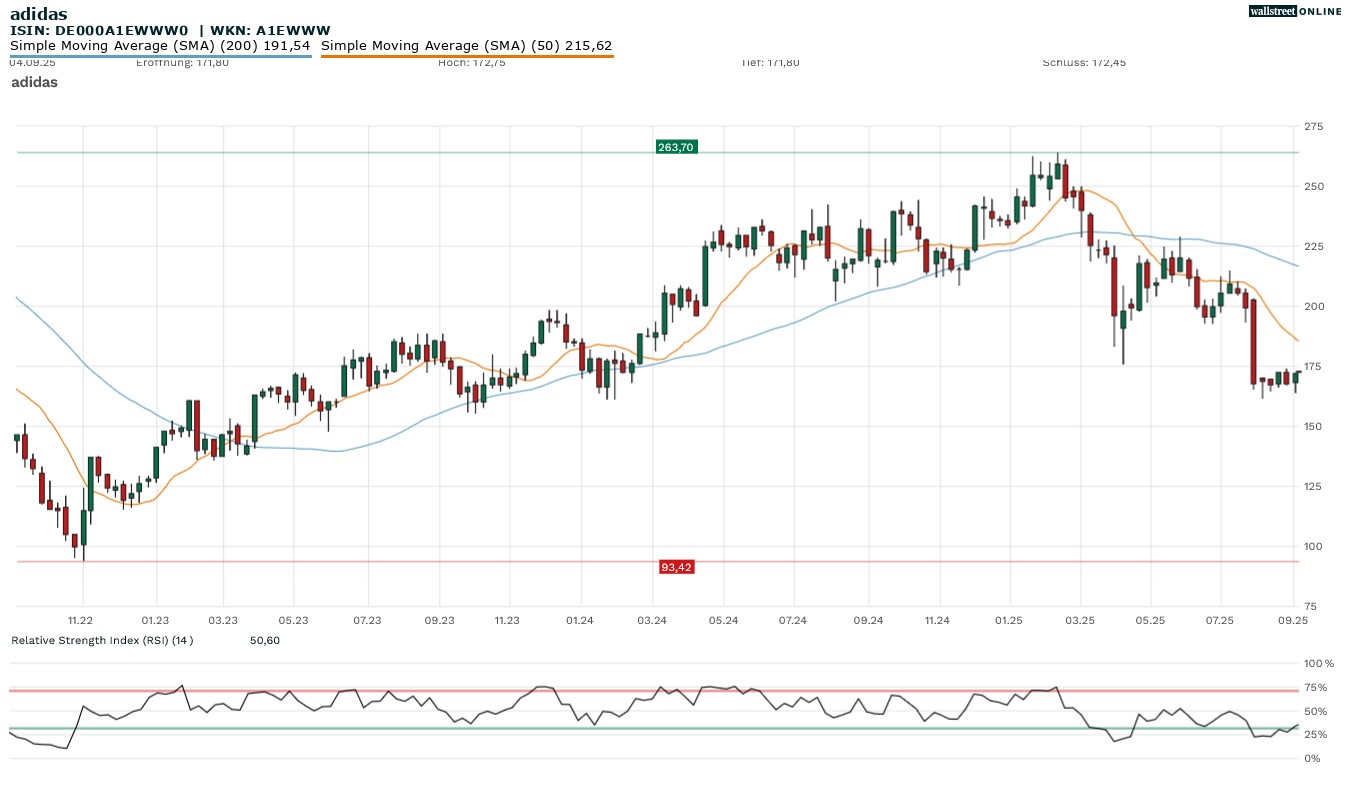Screen dimensions: 1349x786
Task: Click the 0% RSI axis label
Action: [x=1313, y=758]
